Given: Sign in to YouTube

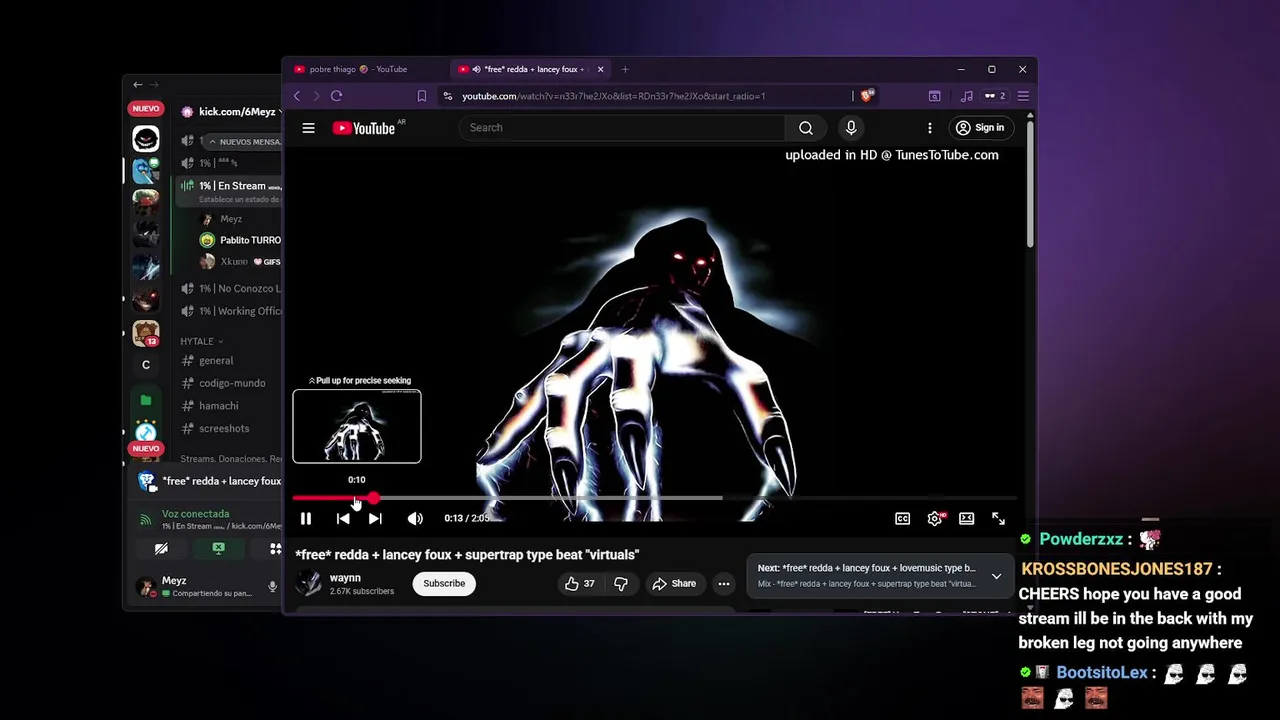Looking at the screenshot, I should click(980, 128).
